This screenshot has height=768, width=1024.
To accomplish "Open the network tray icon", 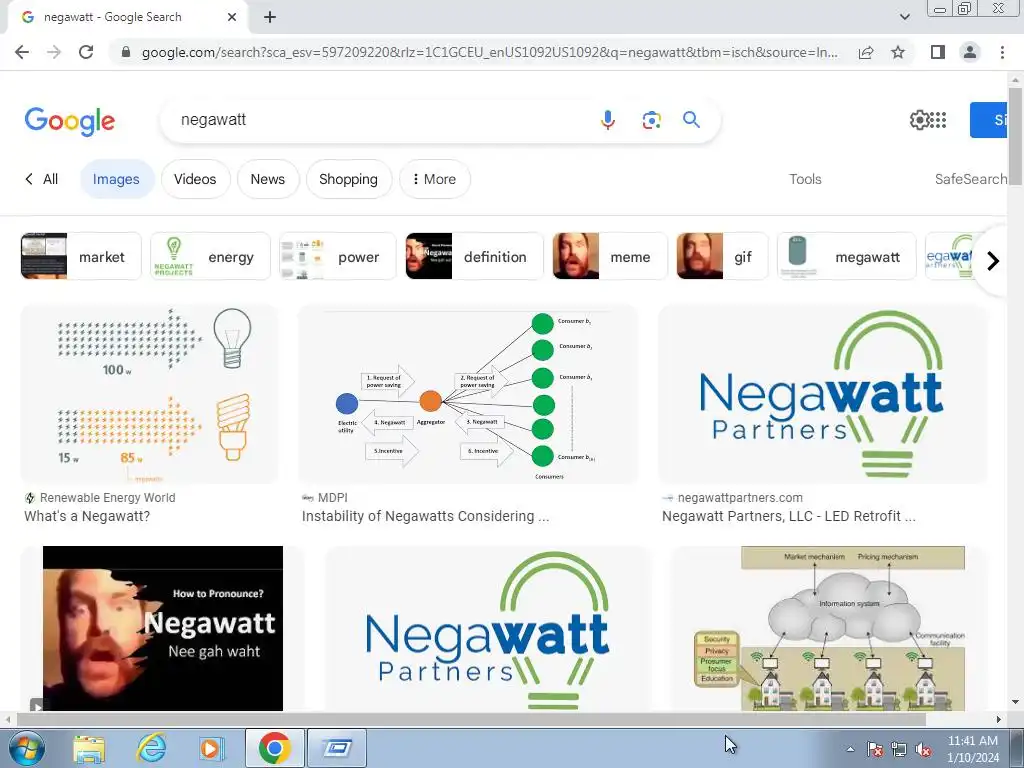I will click(x=899, y=749).
